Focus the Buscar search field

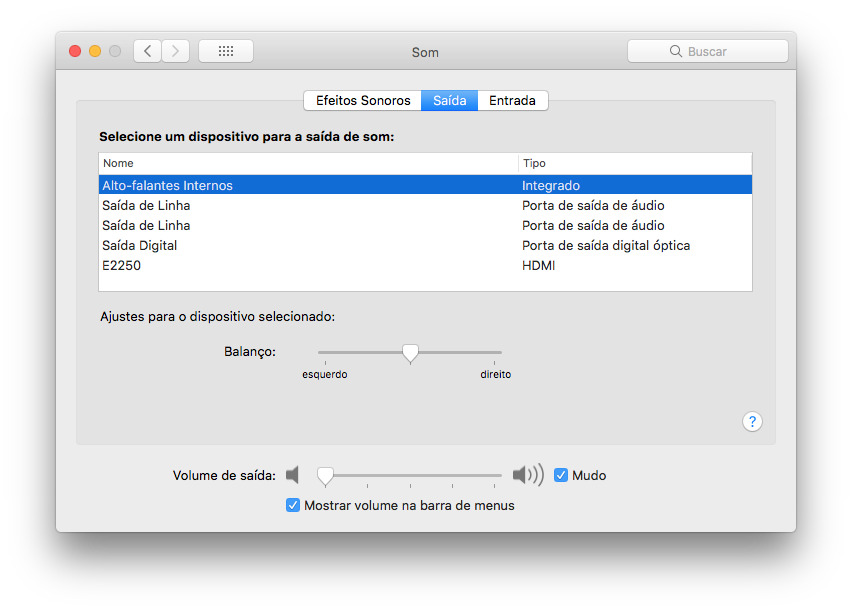point(707,51)
